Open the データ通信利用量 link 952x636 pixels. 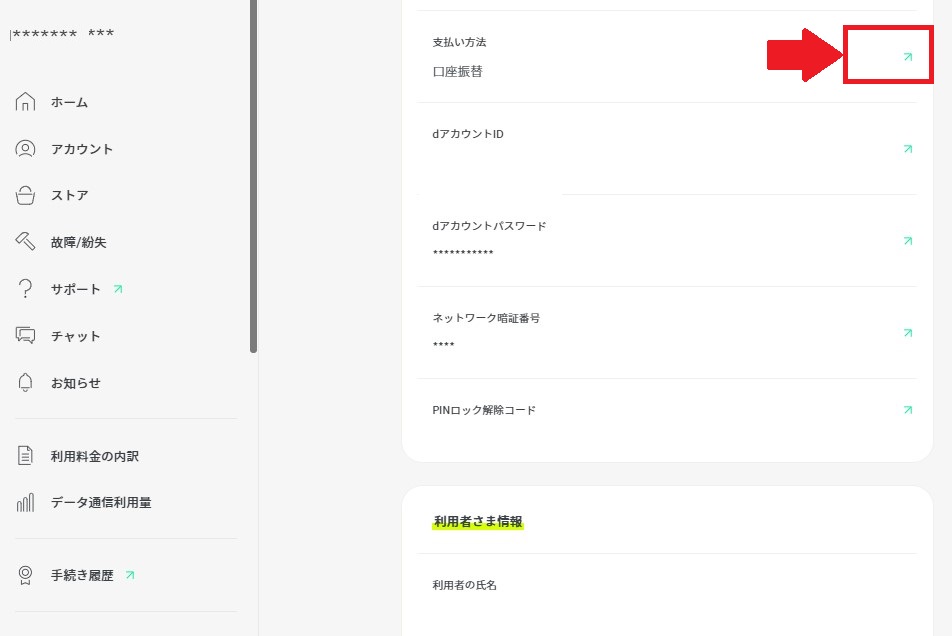tap(101, 503)
